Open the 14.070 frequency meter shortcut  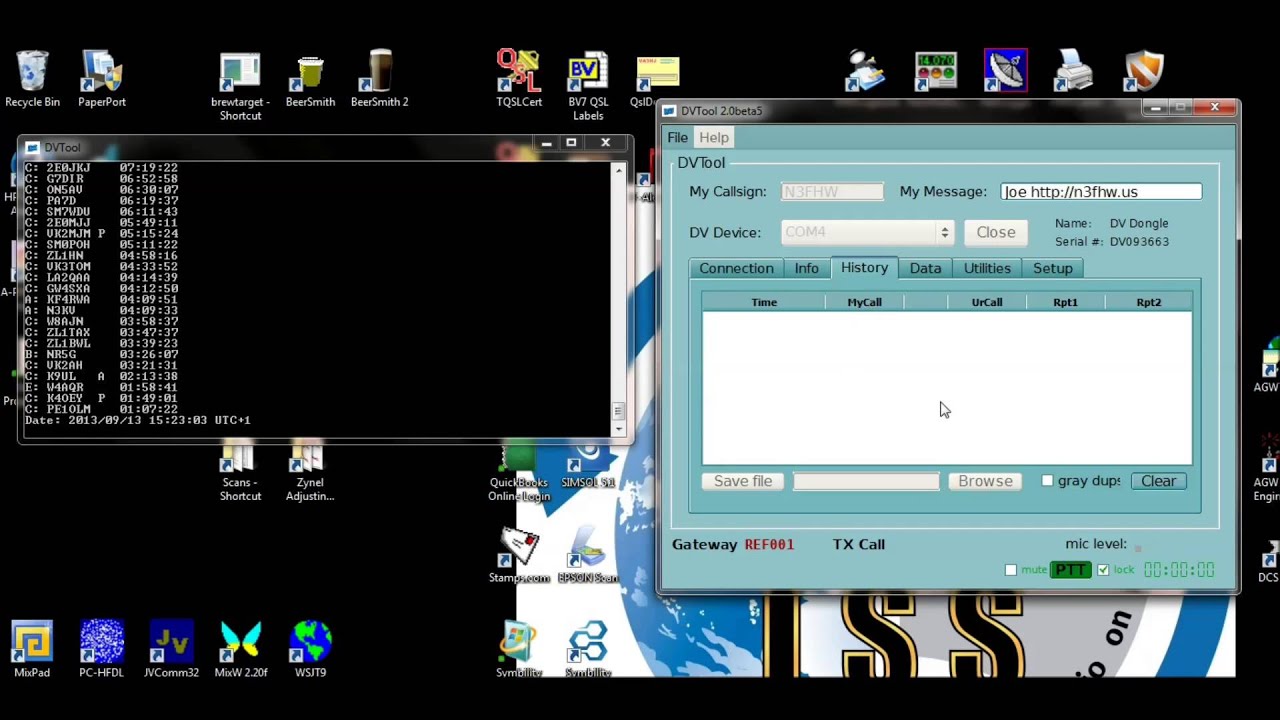(936, 70)
